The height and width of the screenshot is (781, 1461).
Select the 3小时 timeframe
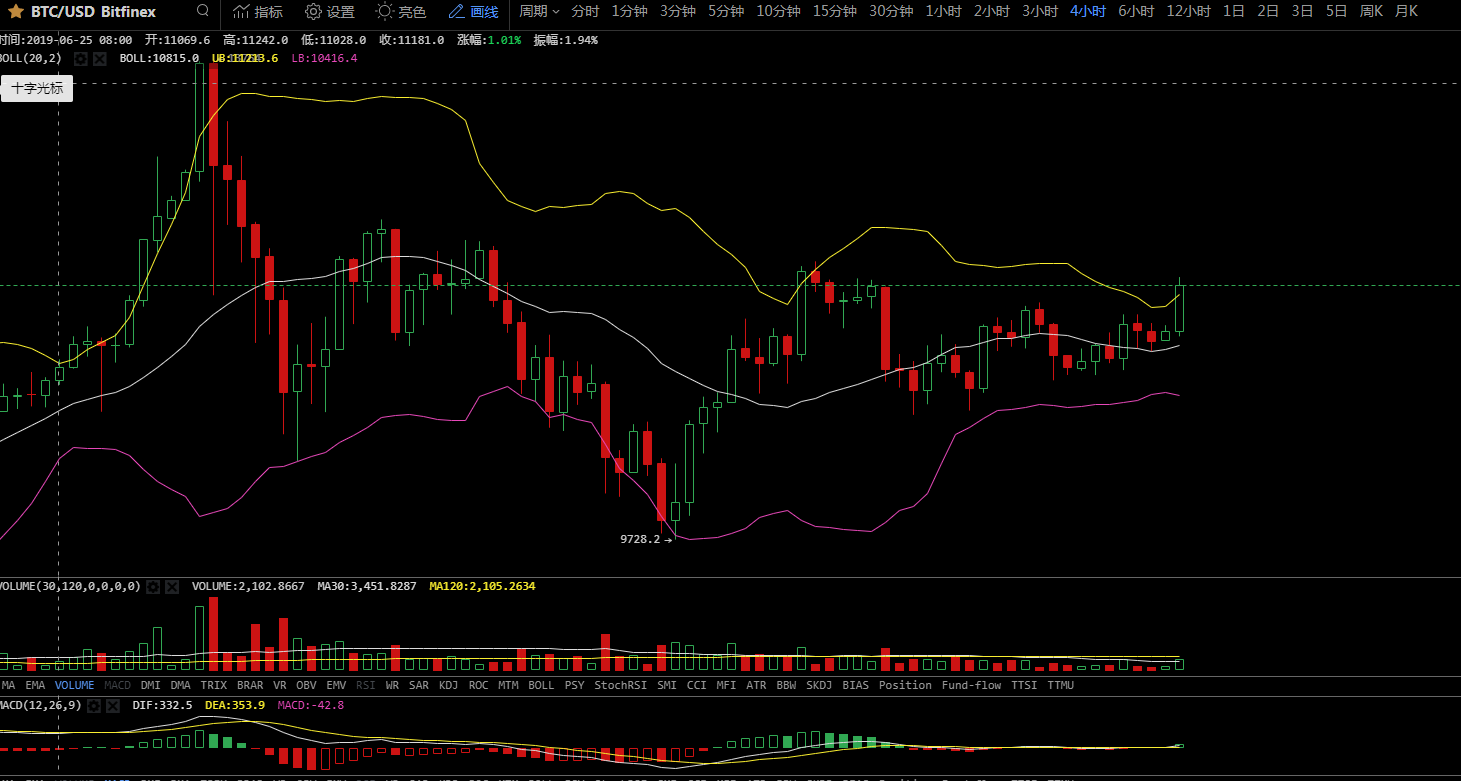click(x=1040, y=12)
